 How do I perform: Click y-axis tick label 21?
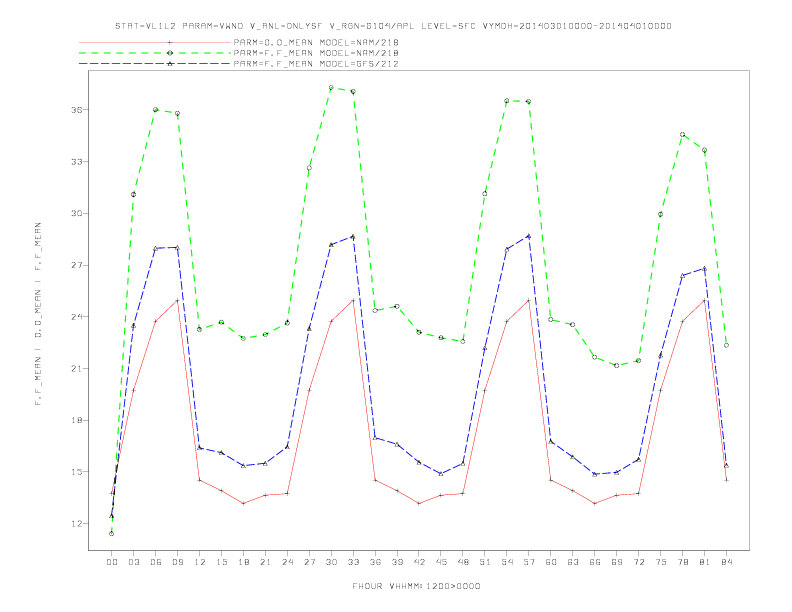[76, 369]
